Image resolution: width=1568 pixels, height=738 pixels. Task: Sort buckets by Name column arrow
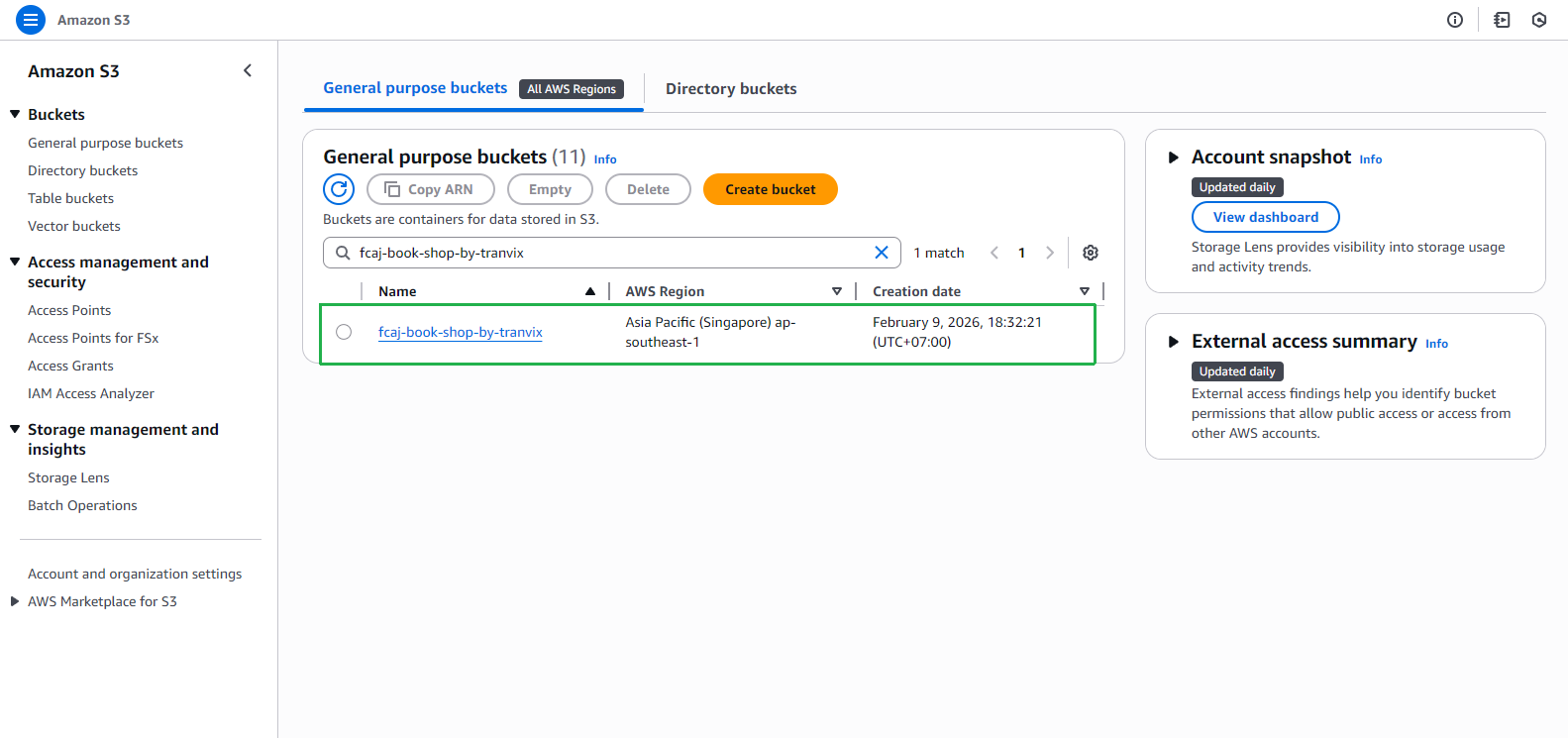590,291
